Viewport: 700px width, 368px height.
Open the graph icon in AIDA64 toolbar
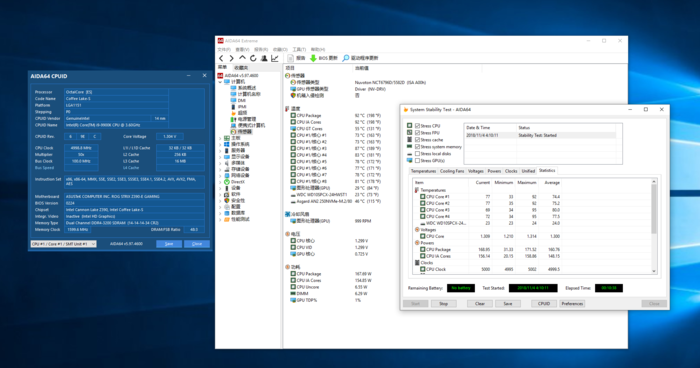(275, 58)
